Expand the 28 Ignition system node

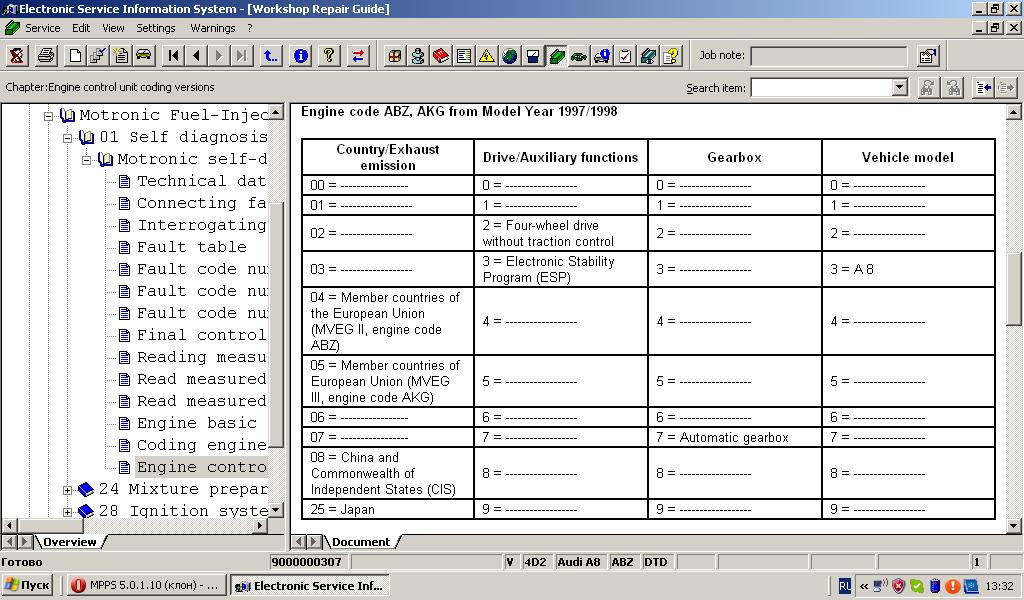[x=68, y=511]
